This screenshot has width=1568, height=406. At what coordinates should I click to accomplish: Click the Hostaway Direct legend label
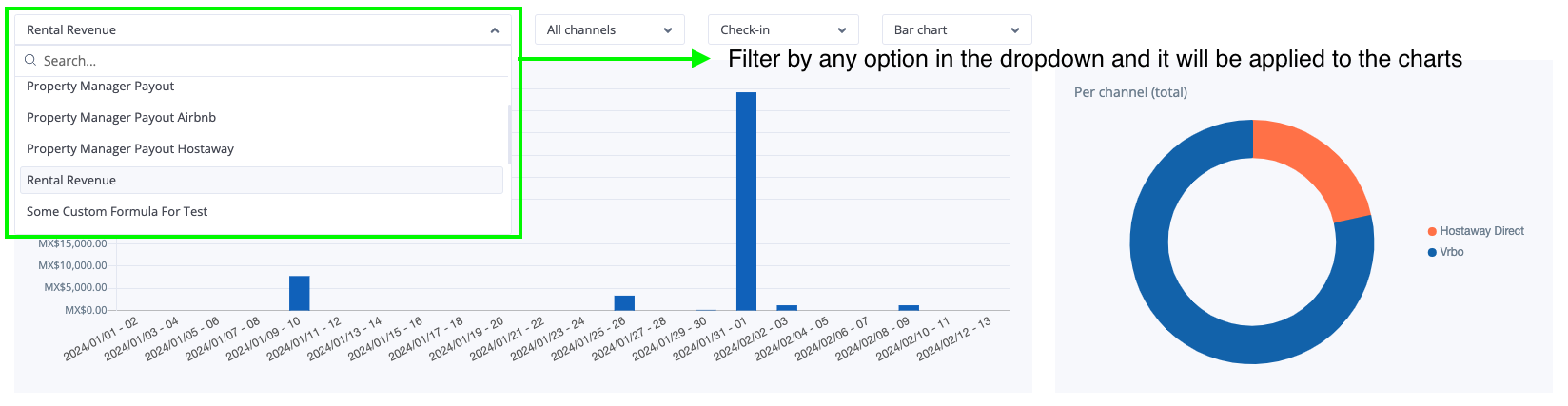pos(1481,231)
